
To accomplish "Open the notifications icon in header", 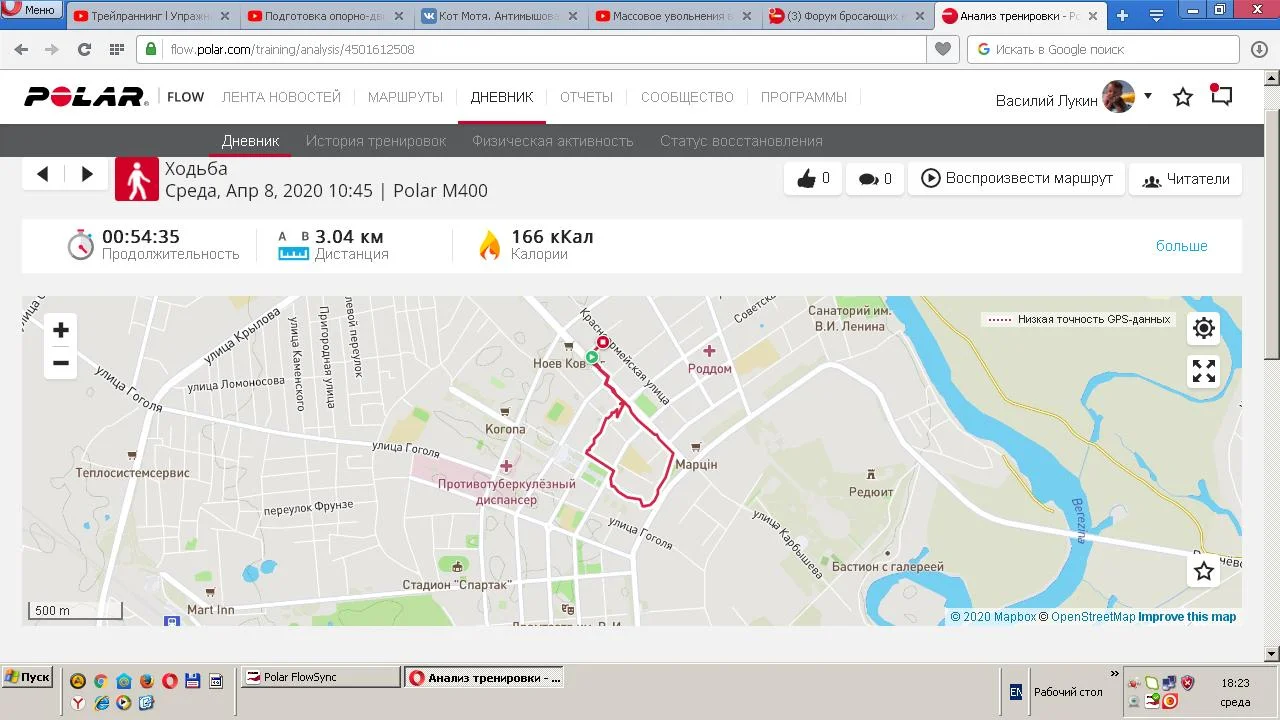I will coord(1221,95).
